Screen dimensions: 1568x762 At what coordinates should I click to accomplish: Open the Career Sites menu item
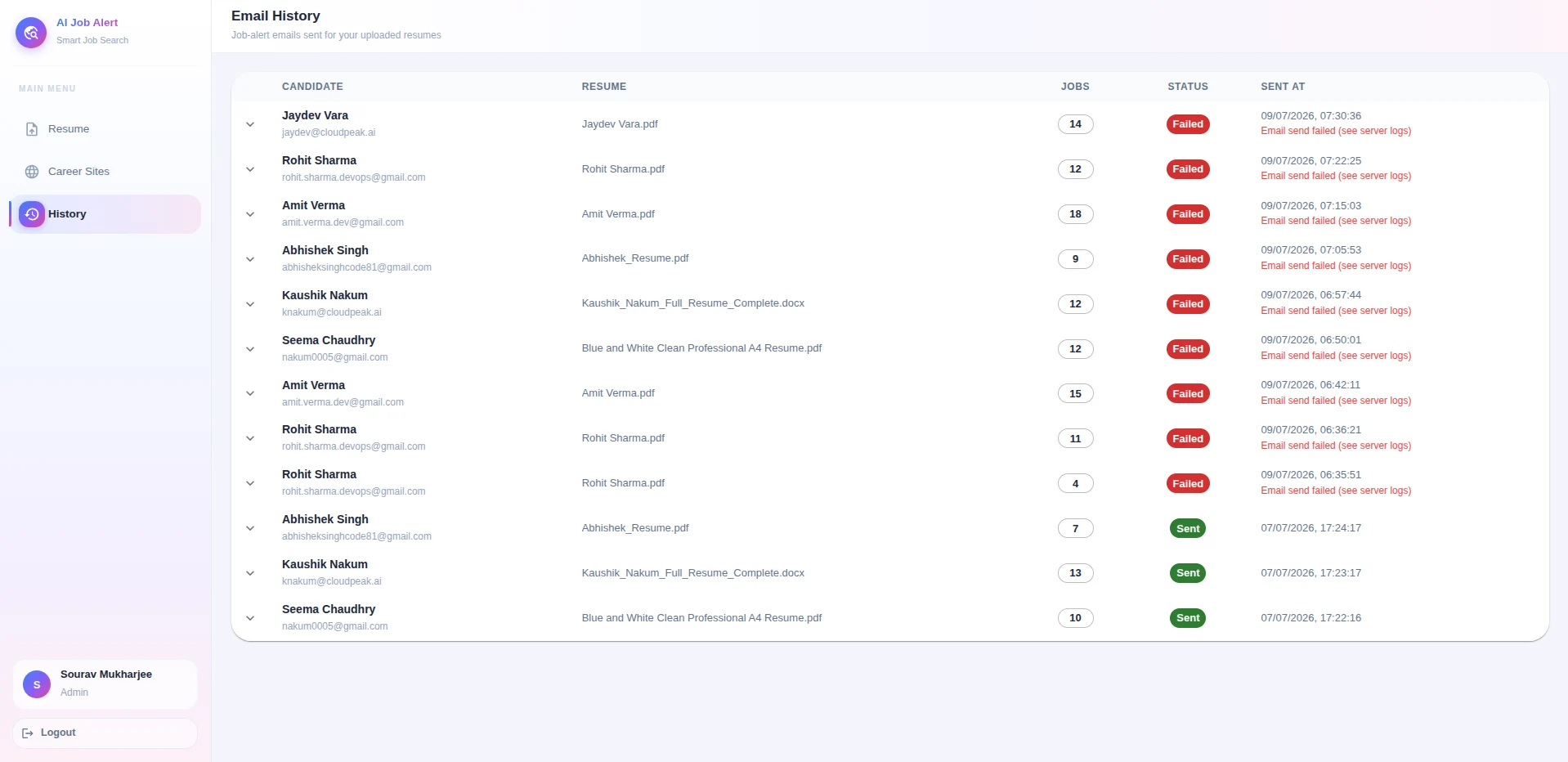click(x=105, y=172)
